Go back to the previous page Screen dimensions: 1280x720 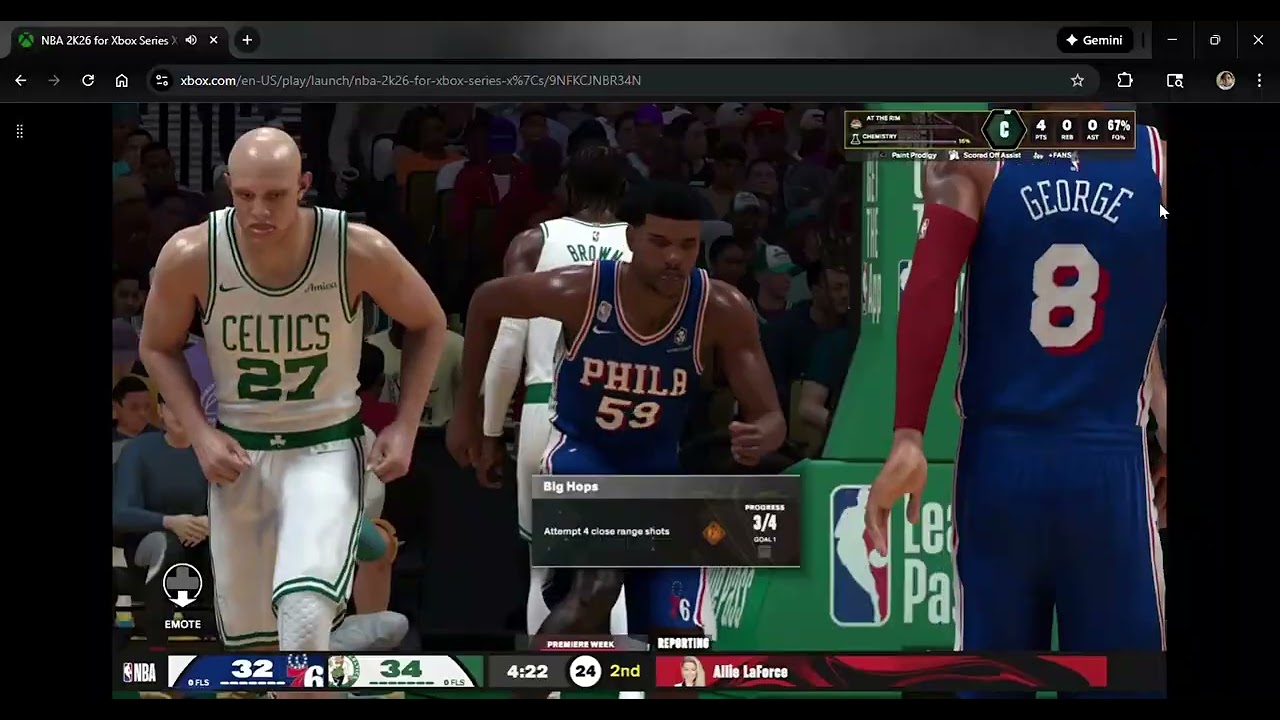pyautogui.click(x=21, y=80)
